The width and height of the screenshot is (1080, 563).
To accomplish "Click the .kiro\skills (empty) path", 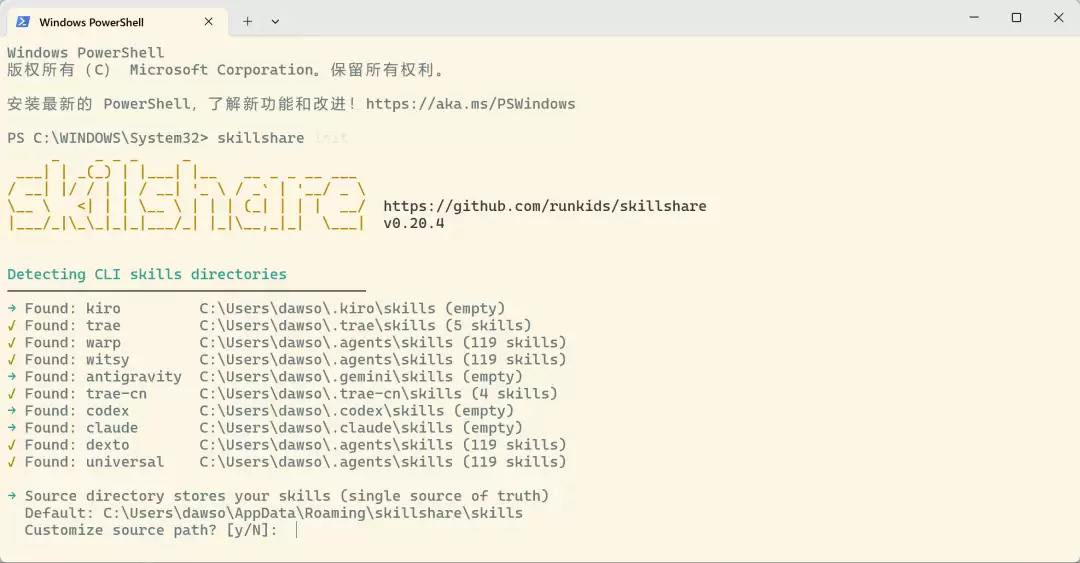I will tap(353, 308).
